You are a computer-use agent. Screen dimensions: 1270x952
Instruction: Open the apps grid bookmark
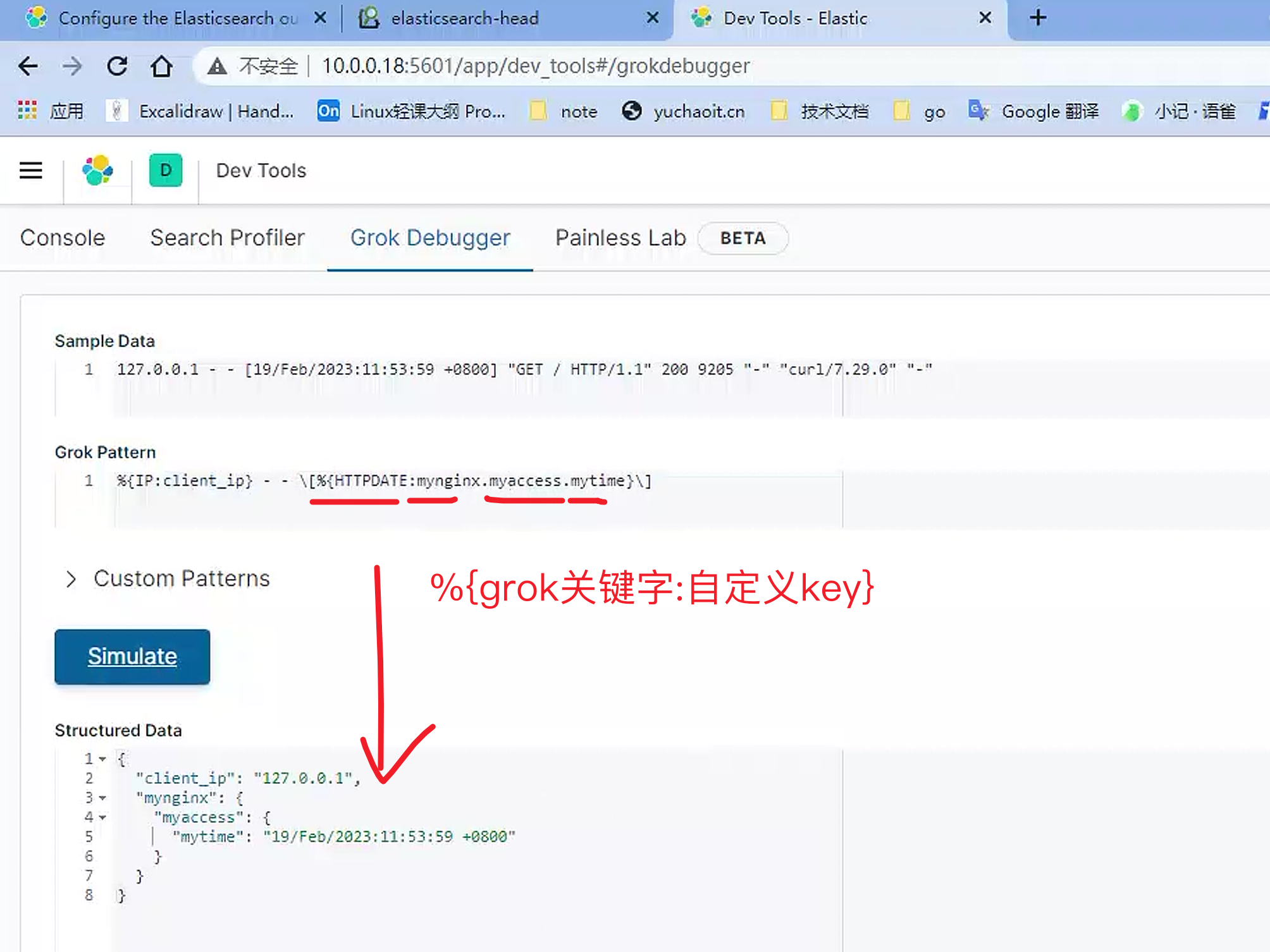(28, 111)
